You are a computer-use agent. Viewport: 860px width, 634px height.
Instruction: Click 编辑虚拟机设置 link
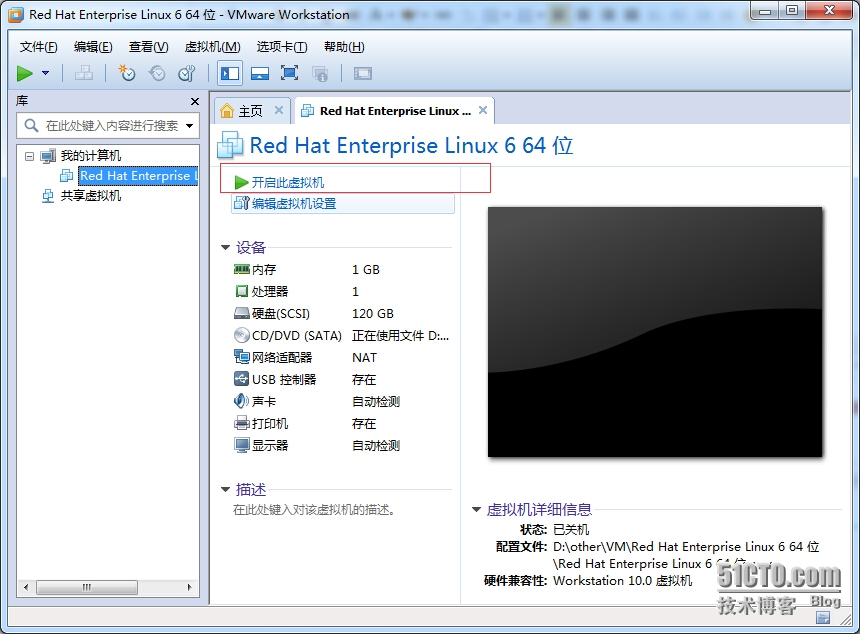pyautogui.click(x=293, y=203)
